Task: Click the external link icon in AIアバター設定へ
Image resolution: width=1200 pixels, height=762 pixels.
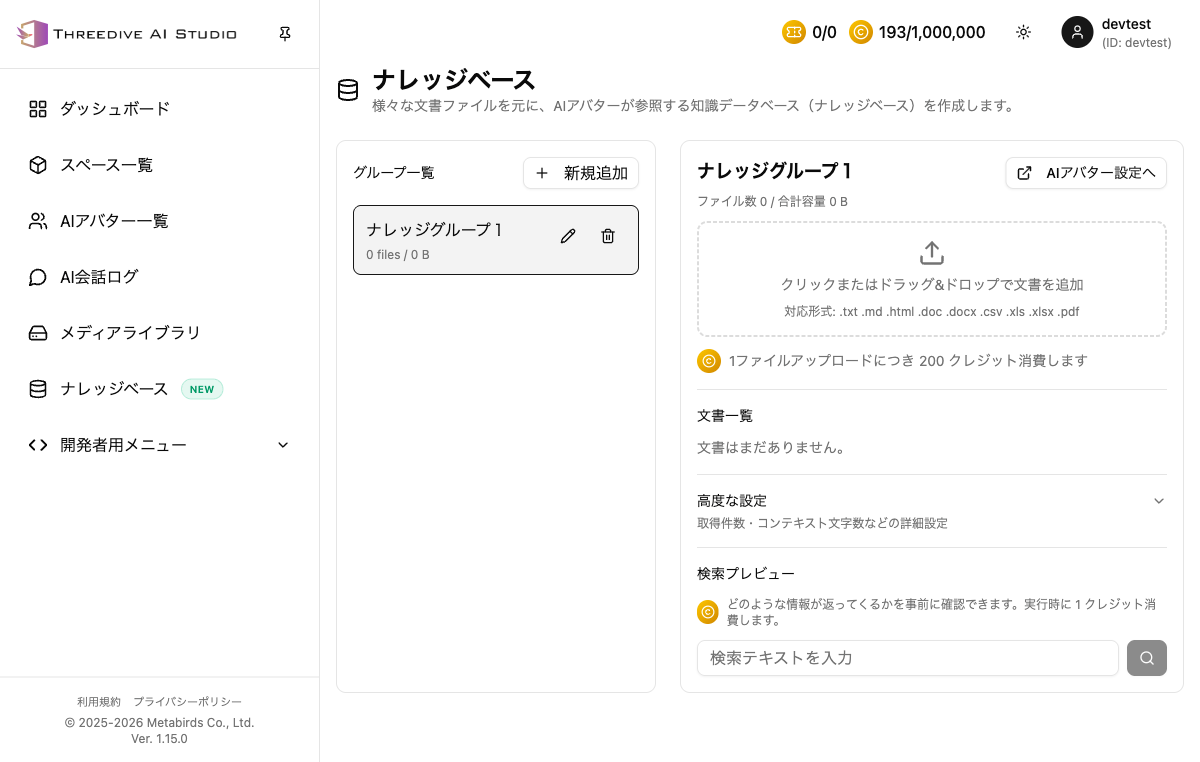Action: pos(1024,173)
